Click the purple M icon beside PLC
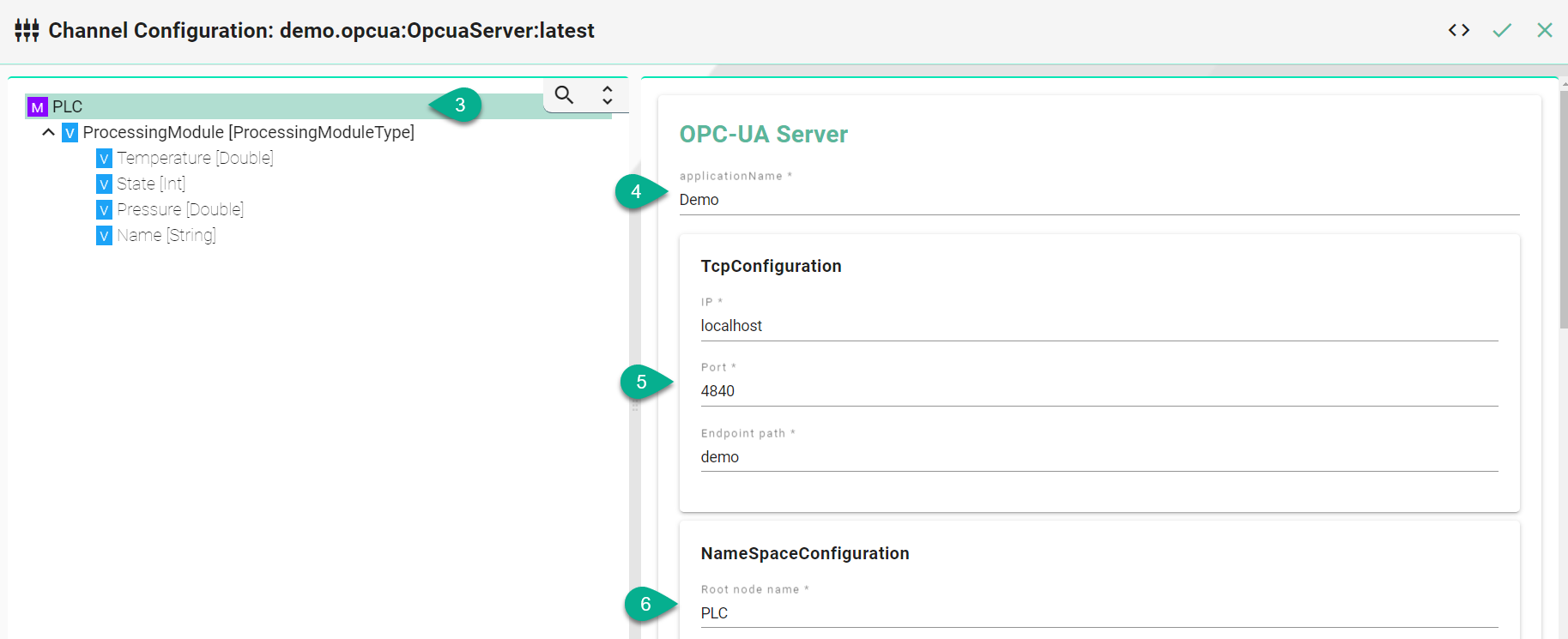This screenshot has width=1568, height=639. click(37, 107)
